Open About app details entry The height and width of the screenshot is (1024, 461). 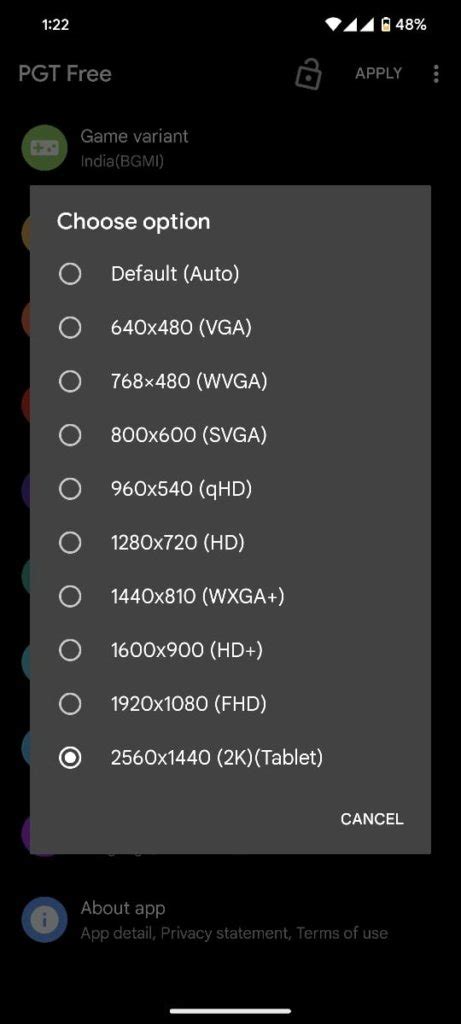pyautogui.click(x=230, y=920)
